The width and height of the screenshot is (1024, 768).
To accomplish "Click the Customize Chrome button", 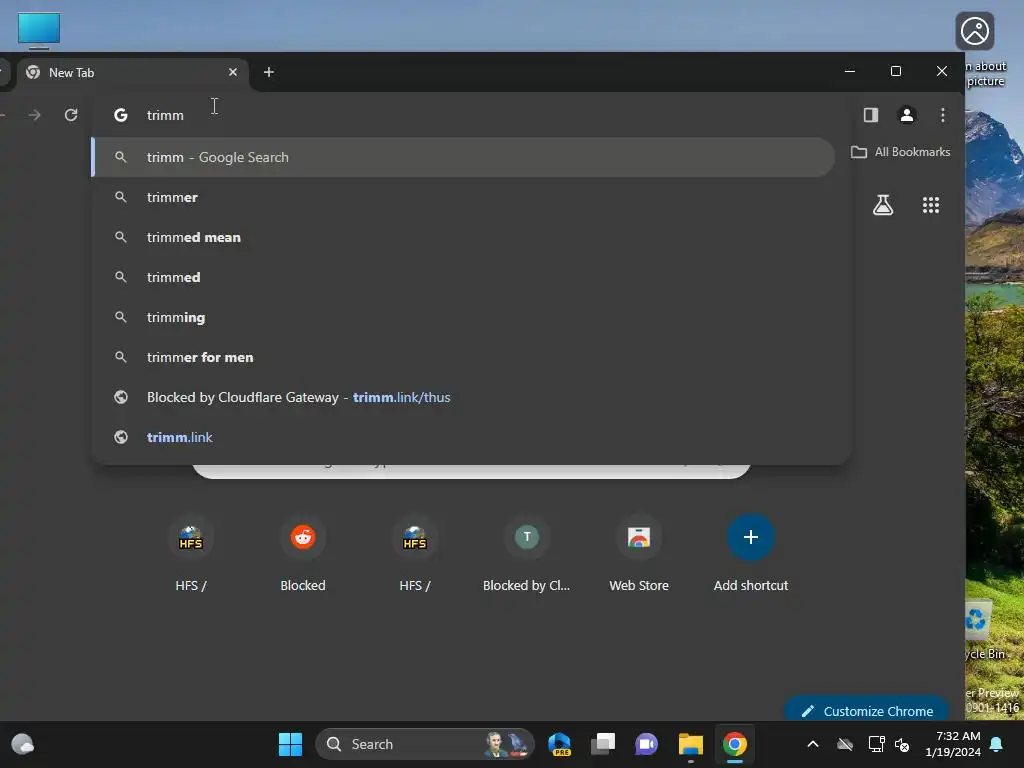I will (x=867, y=710).
